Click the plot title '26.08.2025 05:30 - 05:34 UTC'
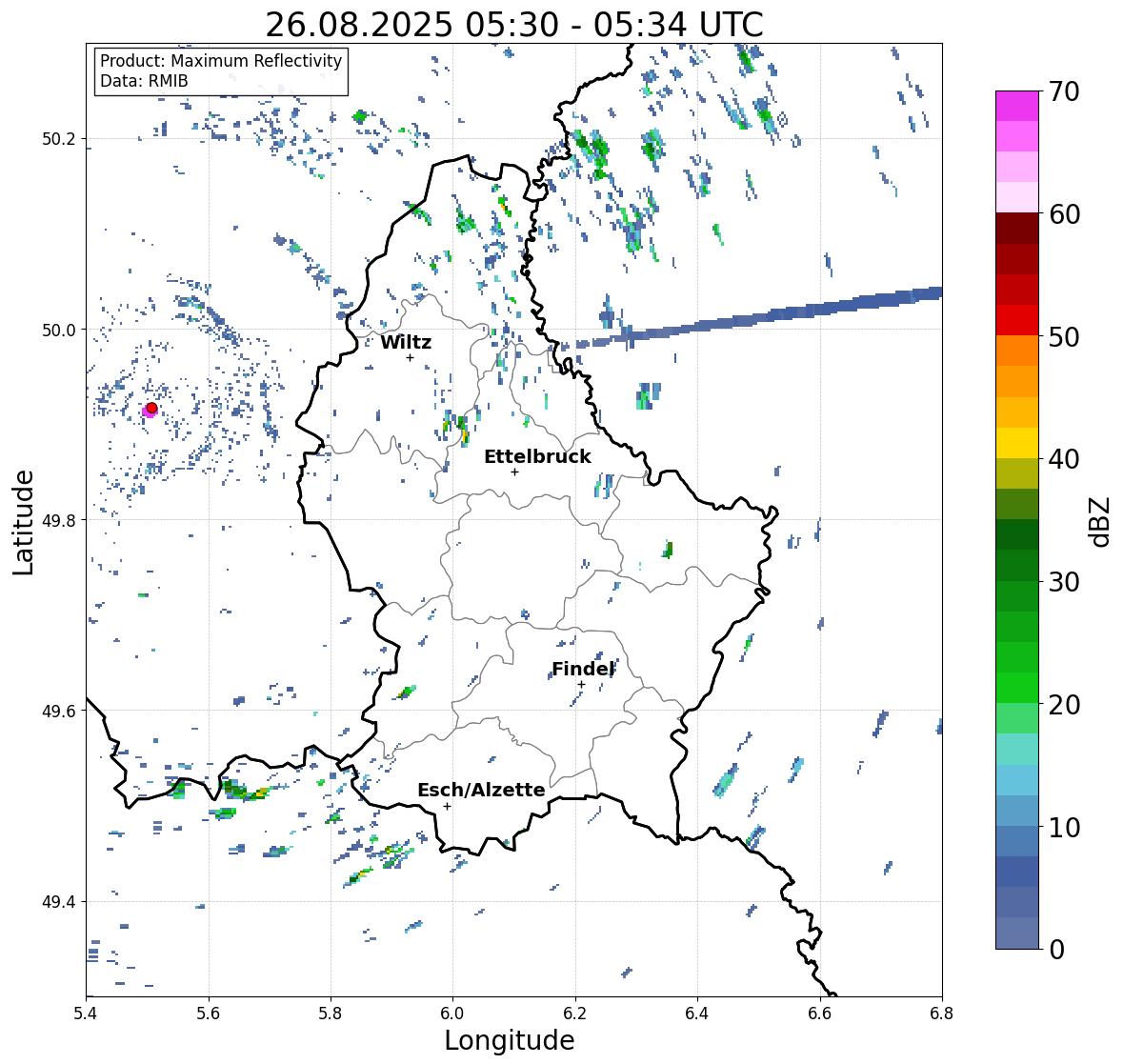The width and height of the screenshot is (1123, 1064). pyautogui.click(x=514, y=25)
